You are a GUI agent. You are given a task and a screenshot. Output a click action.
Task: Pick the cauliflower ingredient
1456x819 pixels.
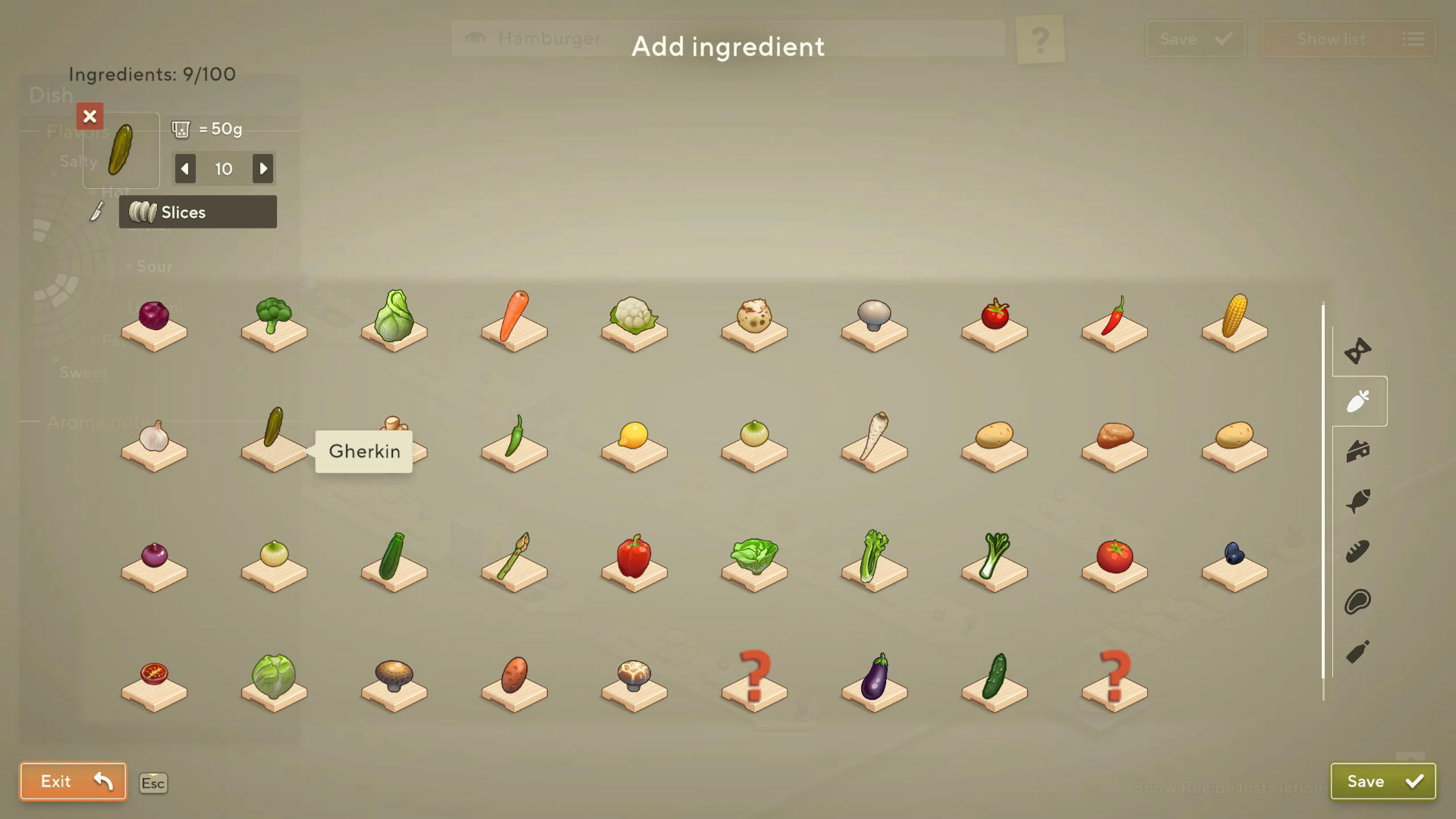pyautogui.click(x=634, y=322)
